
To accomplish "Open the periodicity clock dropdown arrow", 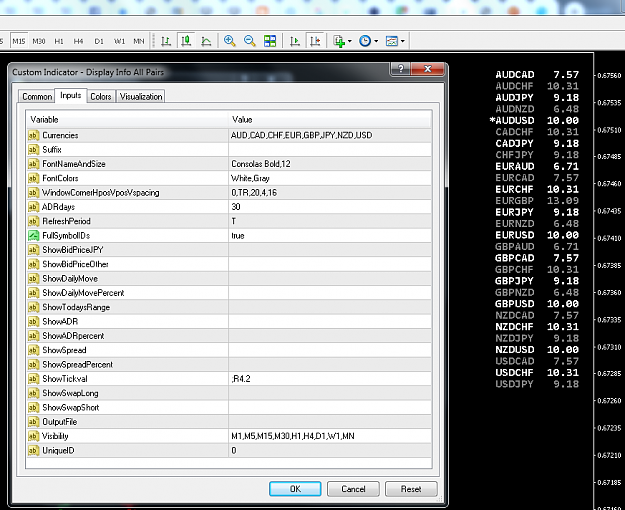I will click(376, 41).
